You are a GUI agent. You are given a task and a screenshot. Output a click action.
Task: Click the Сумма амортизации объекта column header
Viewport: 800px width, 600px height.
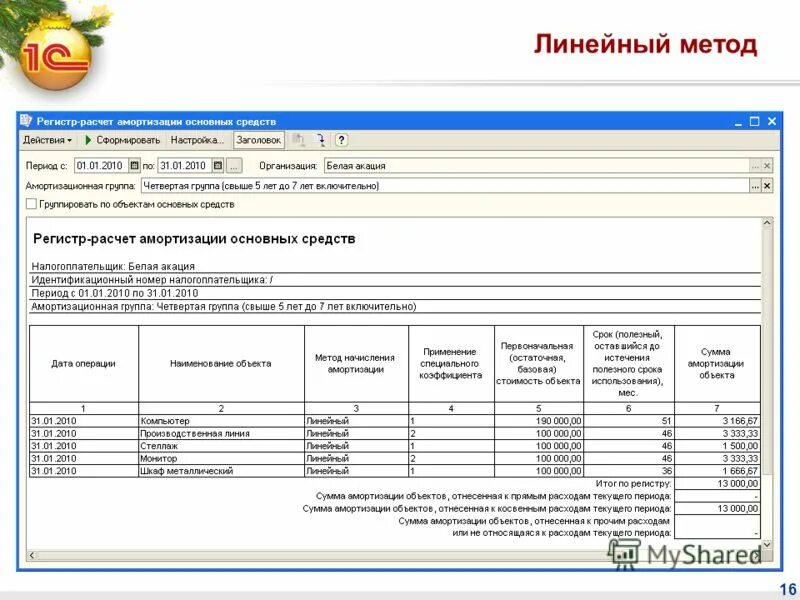(x=717, y=364)
